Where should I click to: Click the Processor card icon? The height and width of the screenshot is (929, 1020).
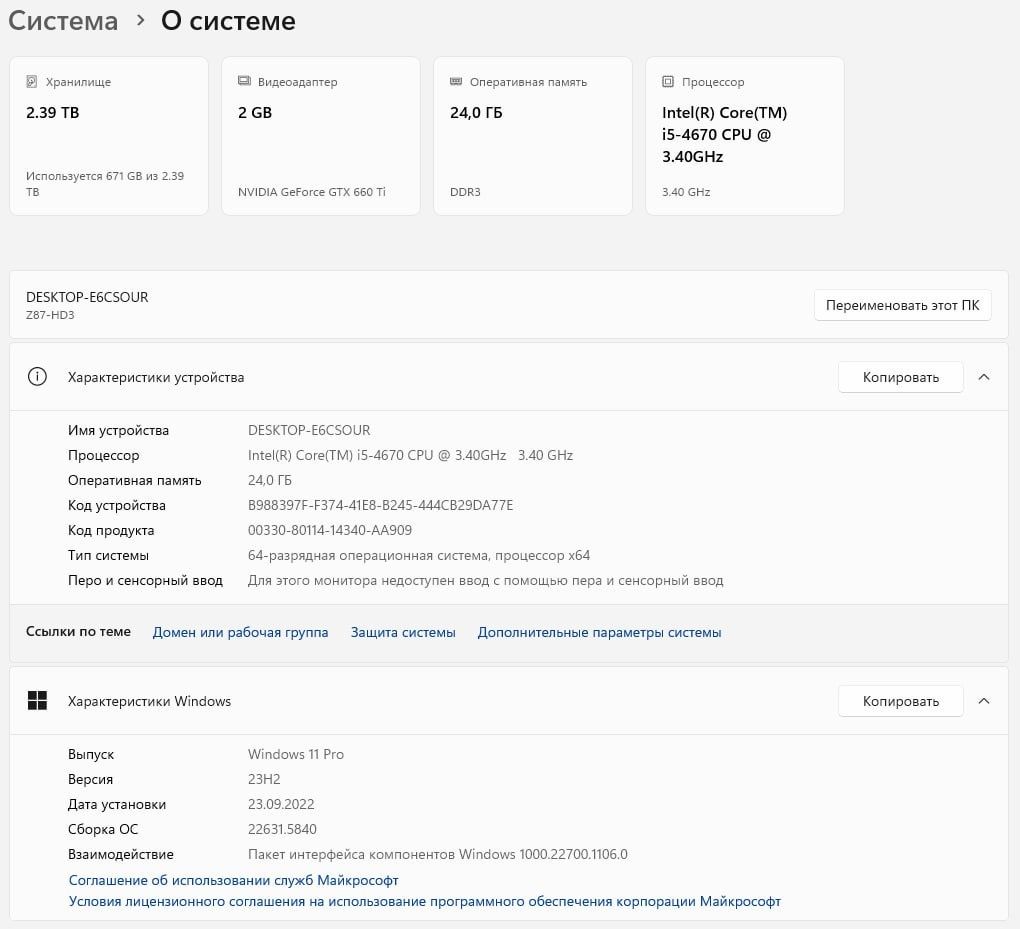(x=668, y=81)
